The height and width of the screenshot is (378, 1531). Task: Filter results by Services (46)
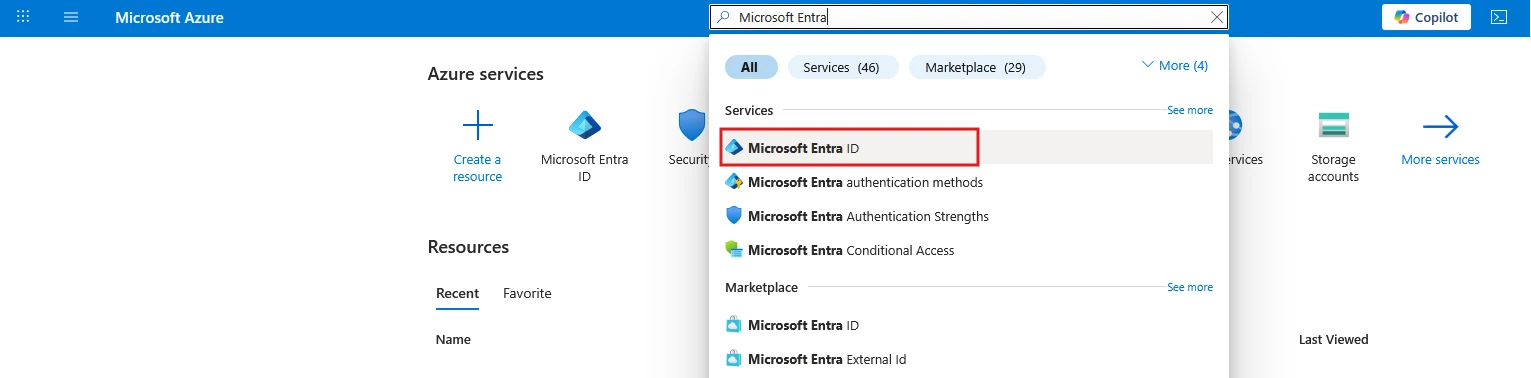point(843,67)
